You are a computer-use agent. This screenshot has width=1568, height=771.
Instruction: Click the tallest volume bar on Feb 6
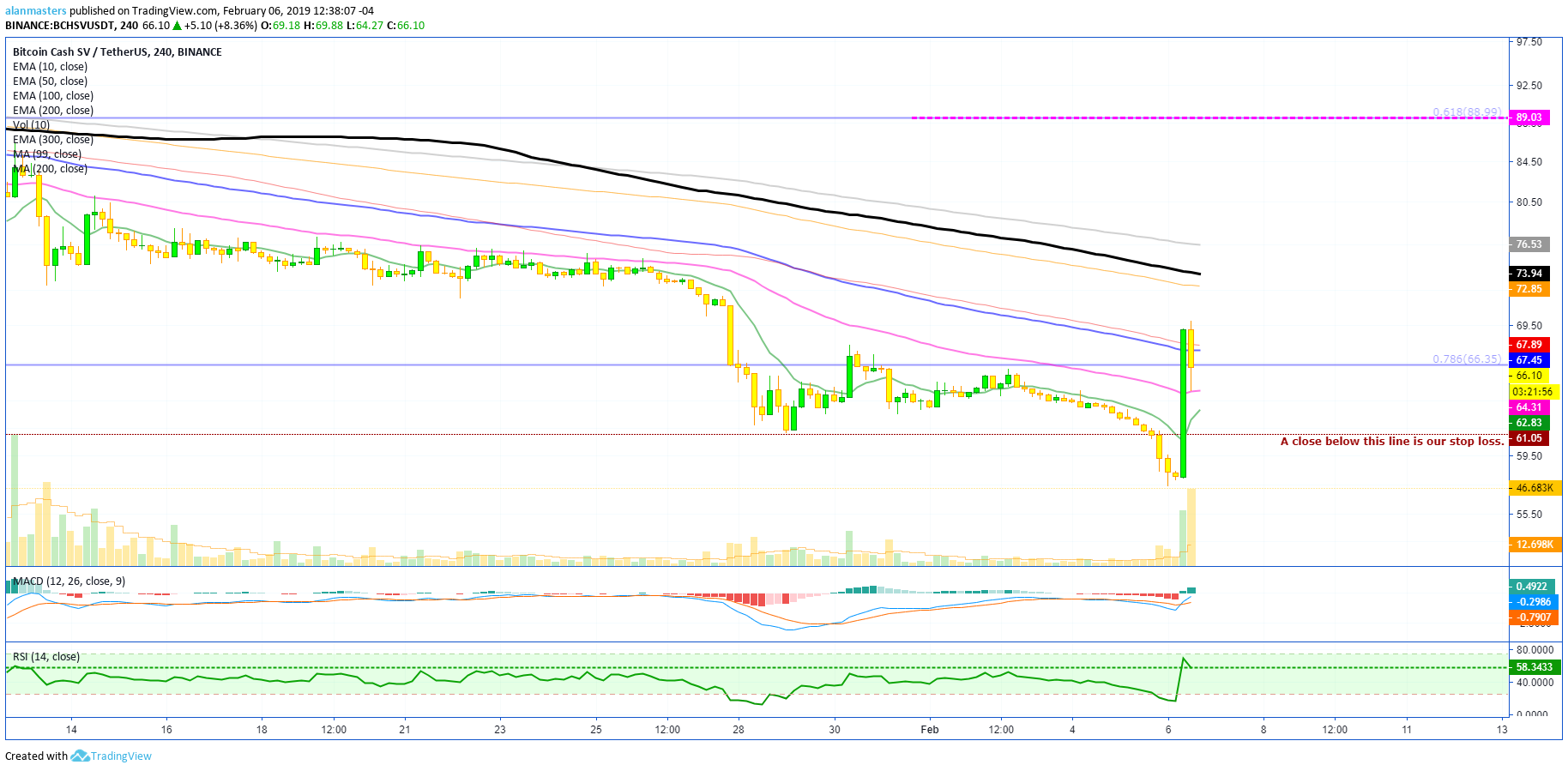click(x=1191, y=527)
